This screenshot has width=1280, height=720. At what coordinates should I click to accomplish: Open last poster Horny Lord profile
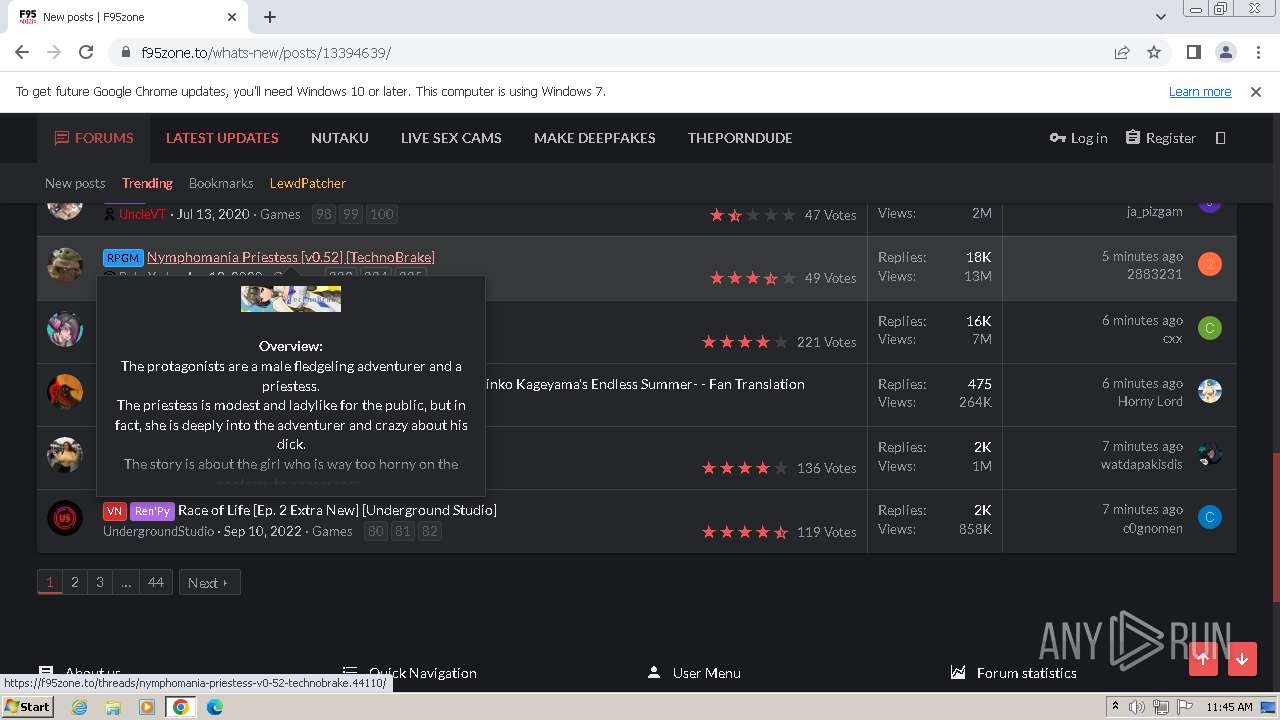pos(1150,401)
